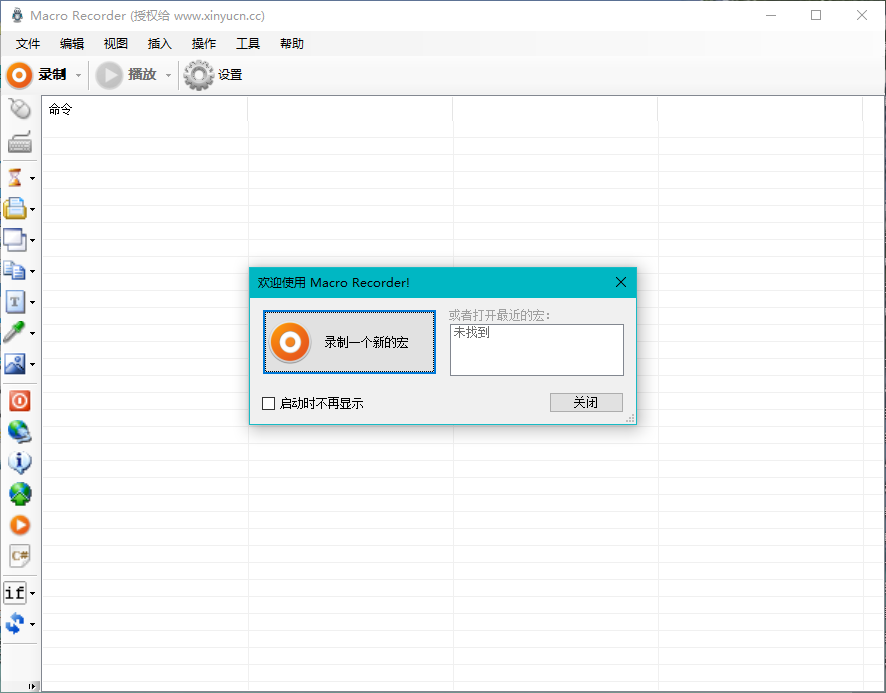Open dropdown arrow beside loop arrows icon

(32, 624)
